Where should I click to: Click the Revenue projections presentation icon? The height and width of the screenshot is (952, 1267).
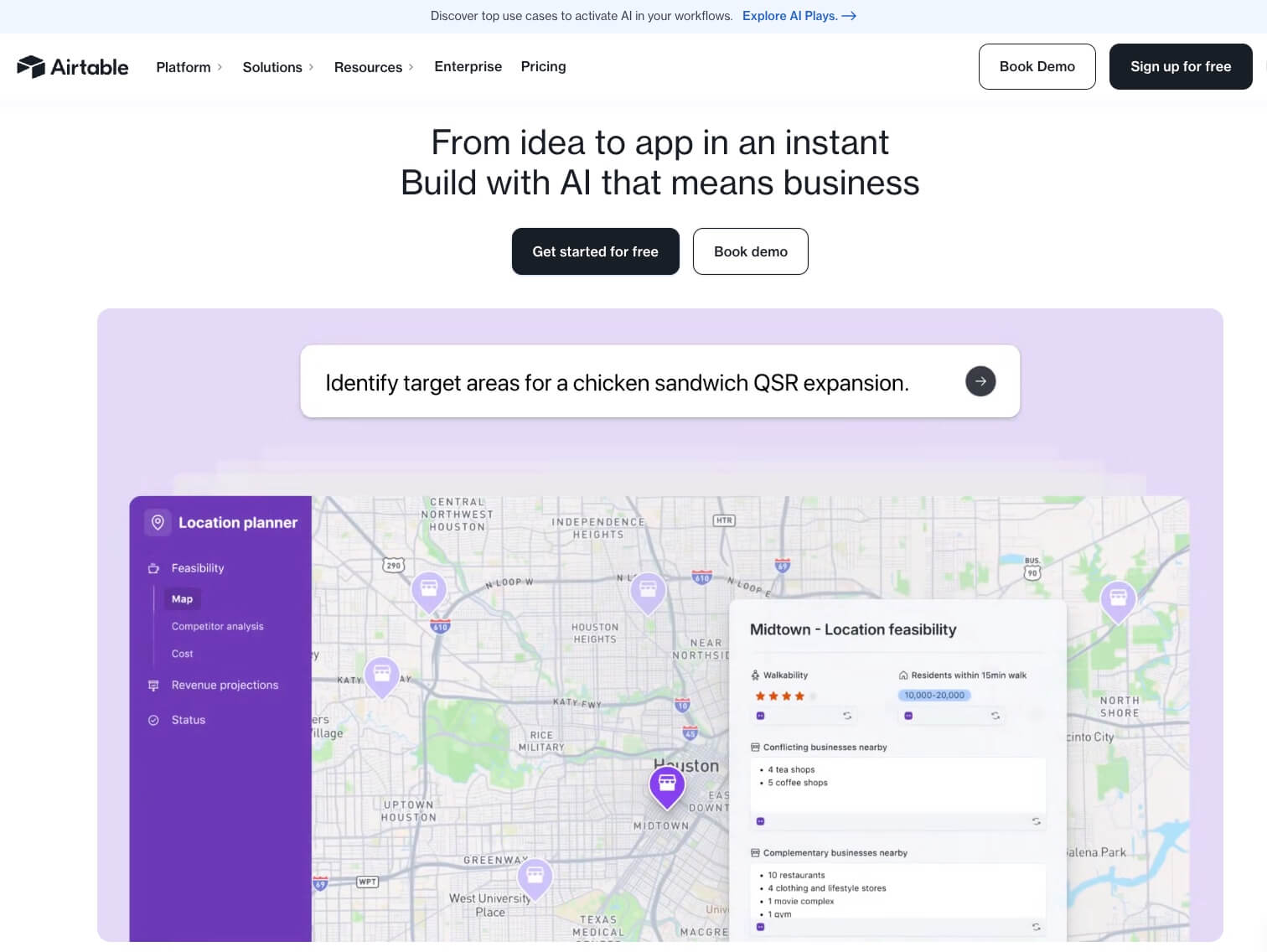coord(153,685)
